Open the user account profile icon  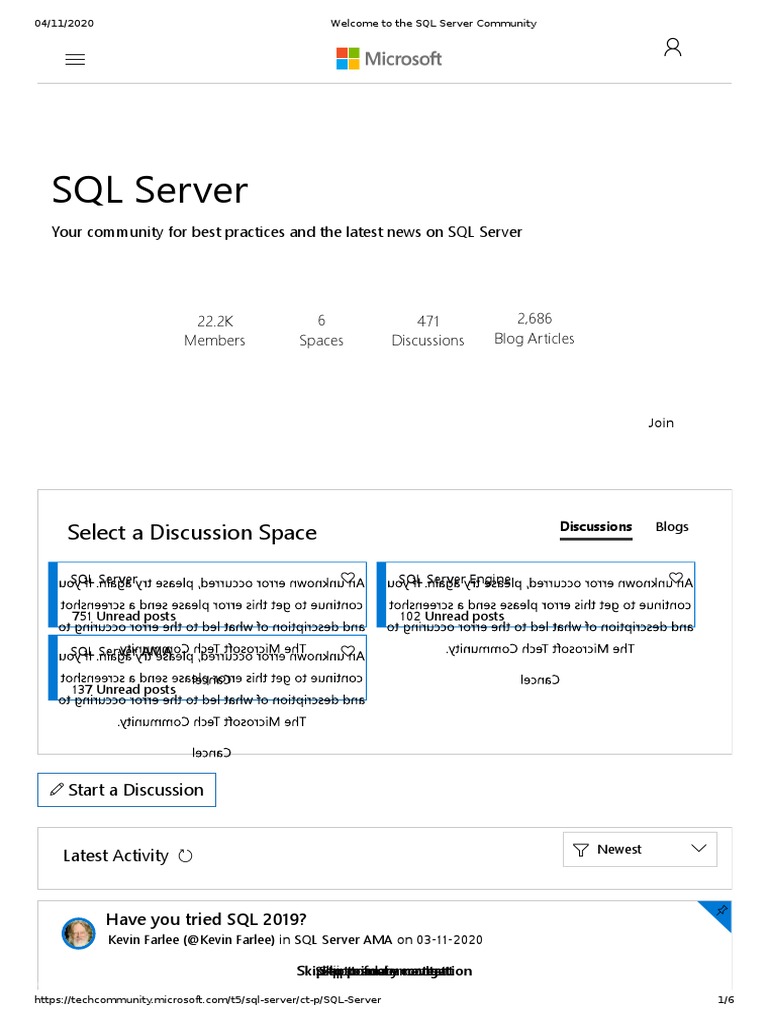[673, 47]
